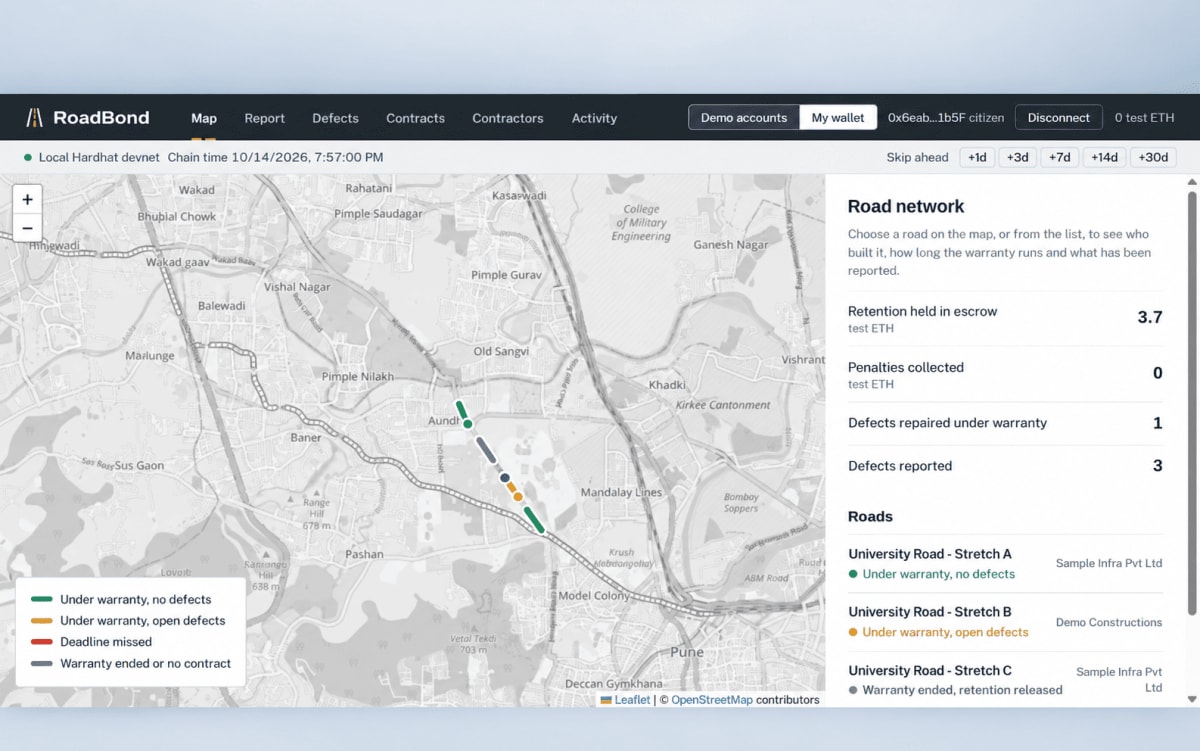The width and height of the screenshot is (1200, 751).
Task: Click Demo Constructions contractor name
Action: pyautogui.click(x=1109, y=622)
